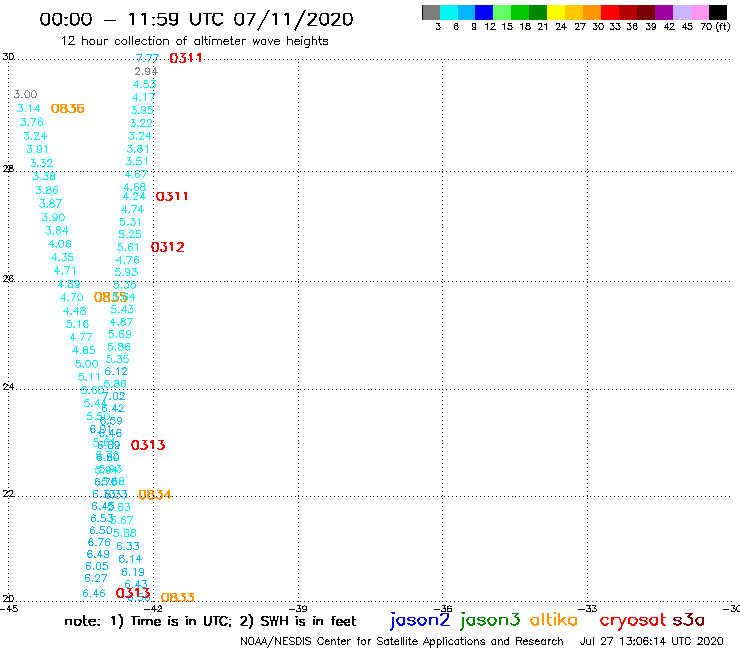Click the wave height value '4.35'
The height and width of the screenshot is (650, 740).
(x=63, y=257)
